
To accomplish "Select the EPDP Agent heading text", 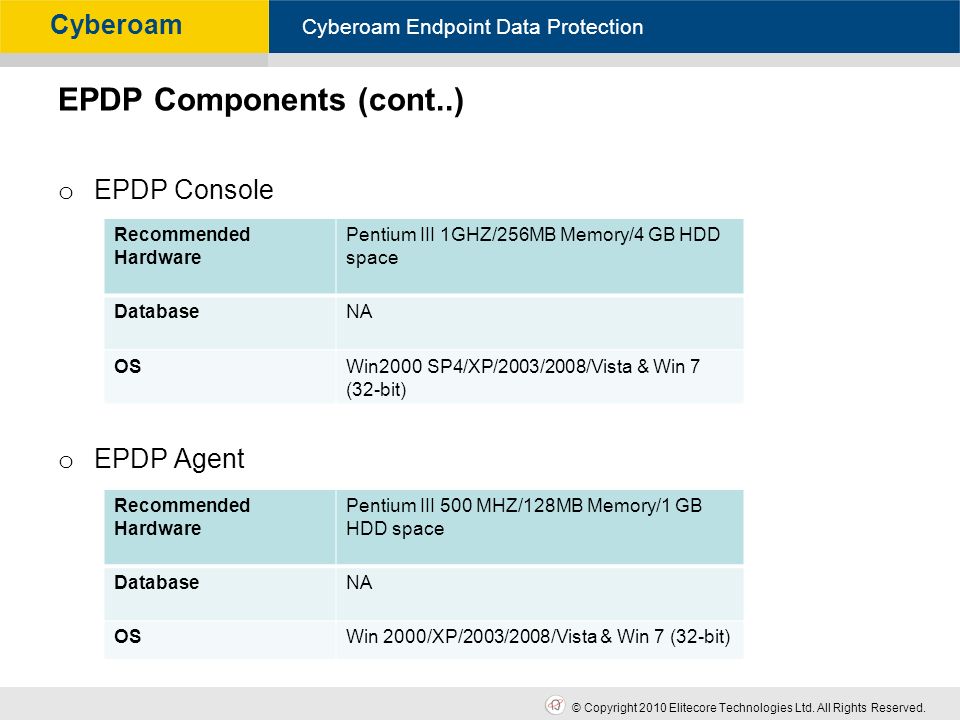I will tap(169, 459).
